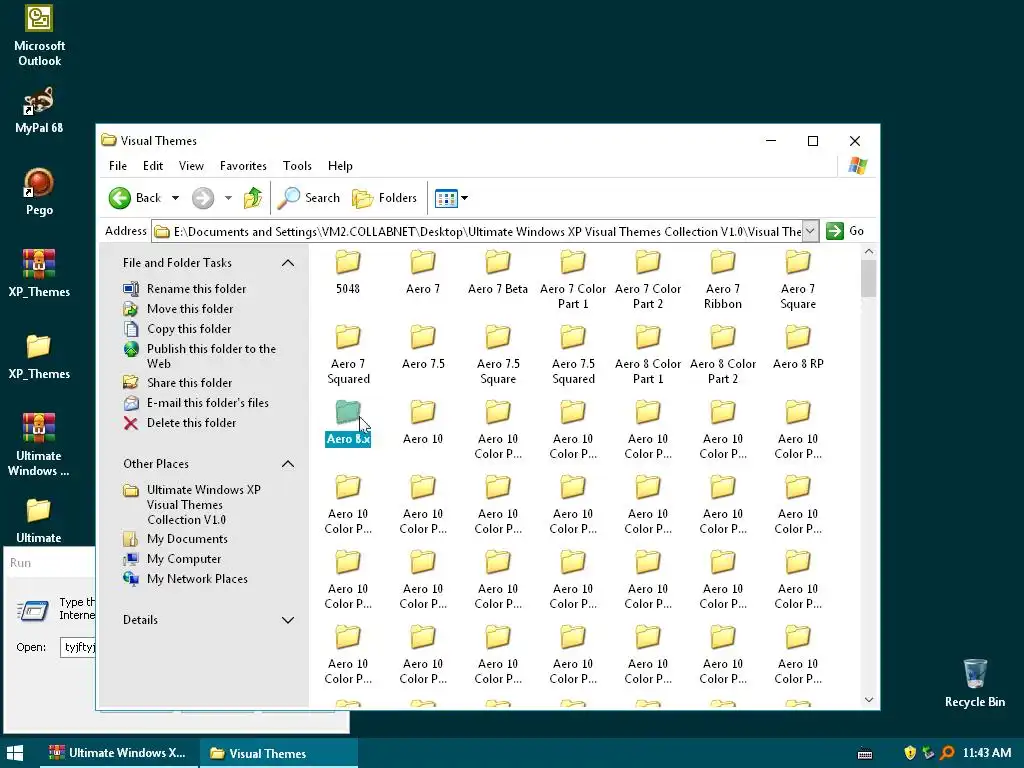Select the Aero 7 Square folder
Viewport: 1024px width, 768px height.
(798, 280)
